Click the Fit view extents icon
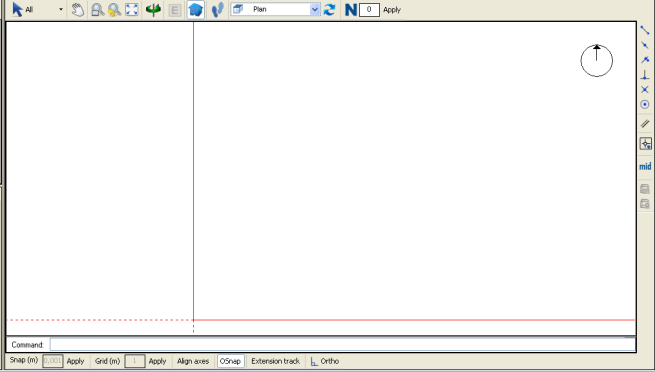The image size is (655, 372). click(132, 10)
